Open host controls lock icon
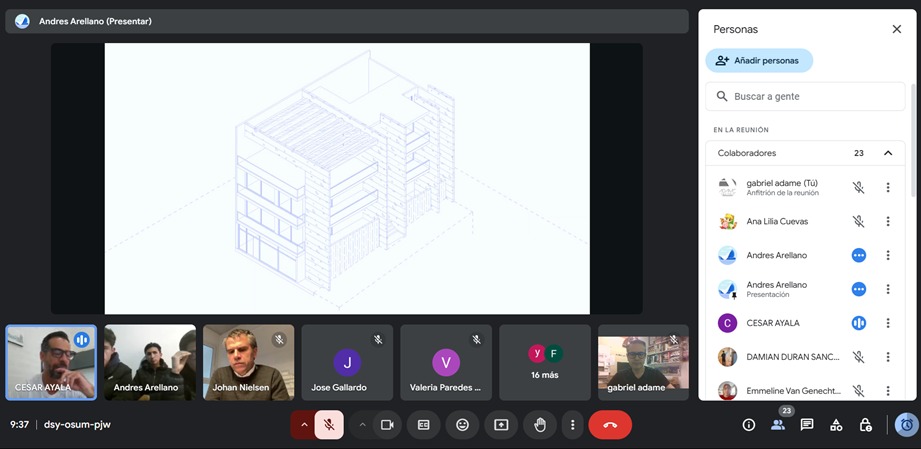Screen dimensions: 921x449 (x=865, y=425)
